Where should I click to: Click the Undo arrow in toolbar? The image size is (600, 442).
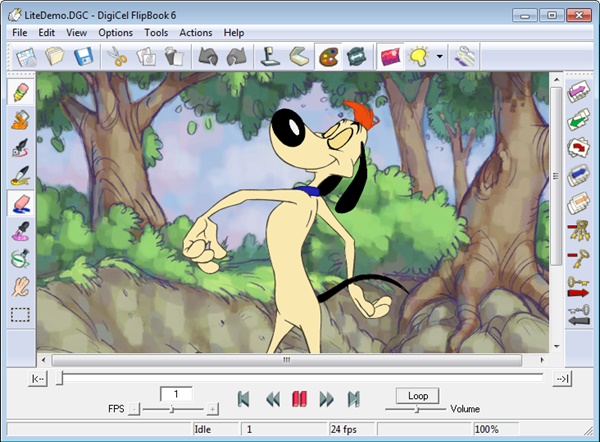[x=208, y=57]
